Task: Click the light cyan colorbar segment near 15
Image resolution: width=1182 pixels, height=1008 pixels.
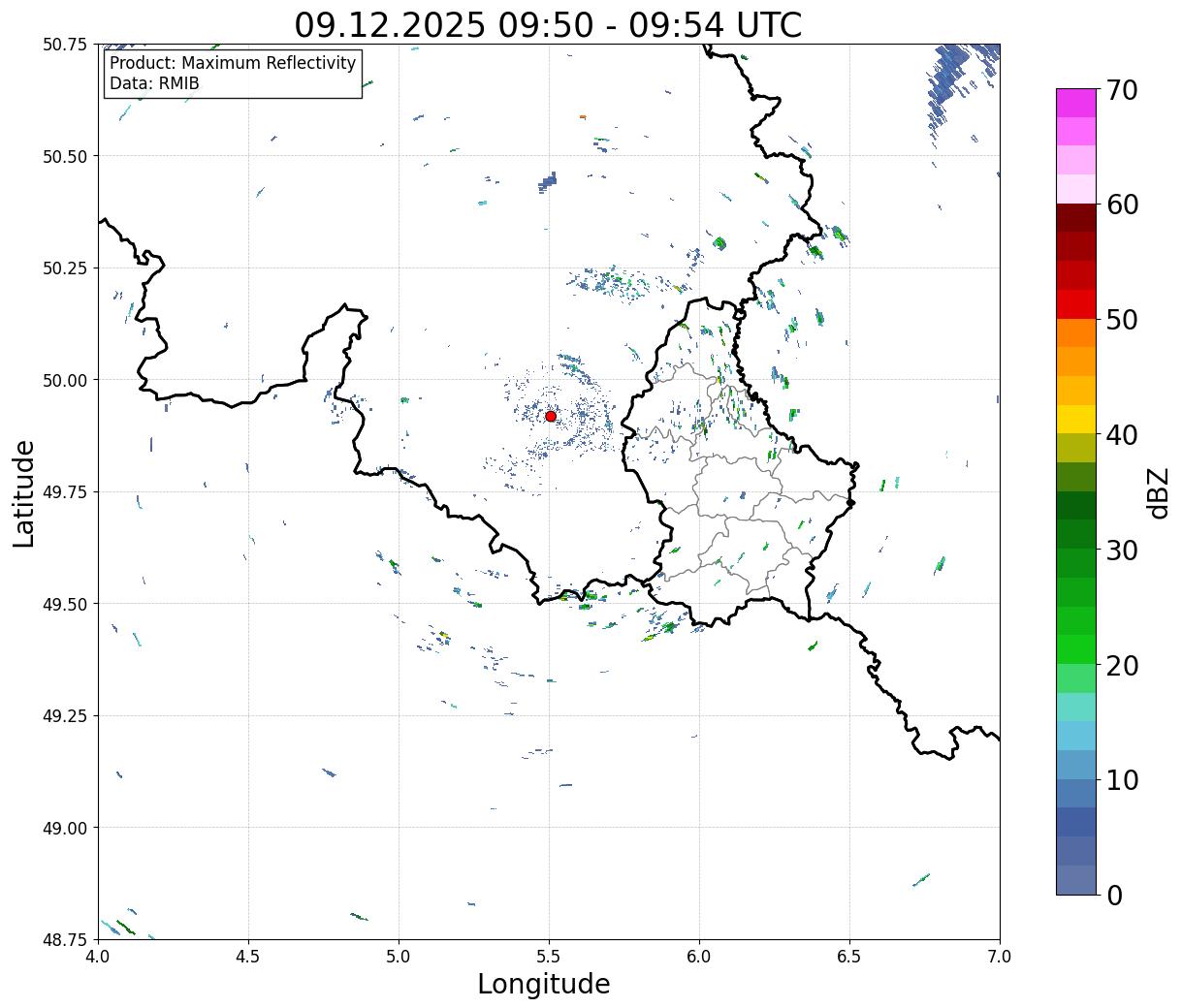Action: 1076,708
